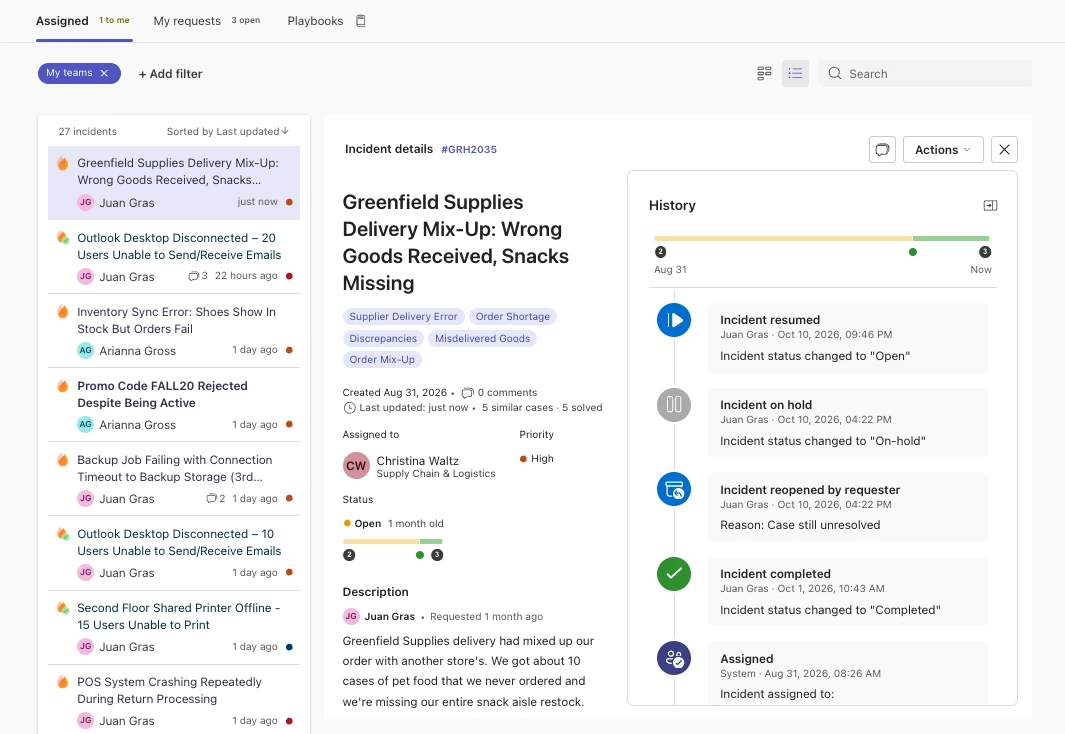Click the 0 comments icon
The width and height of the screenshot is (1065, 734).
(467, 392)
